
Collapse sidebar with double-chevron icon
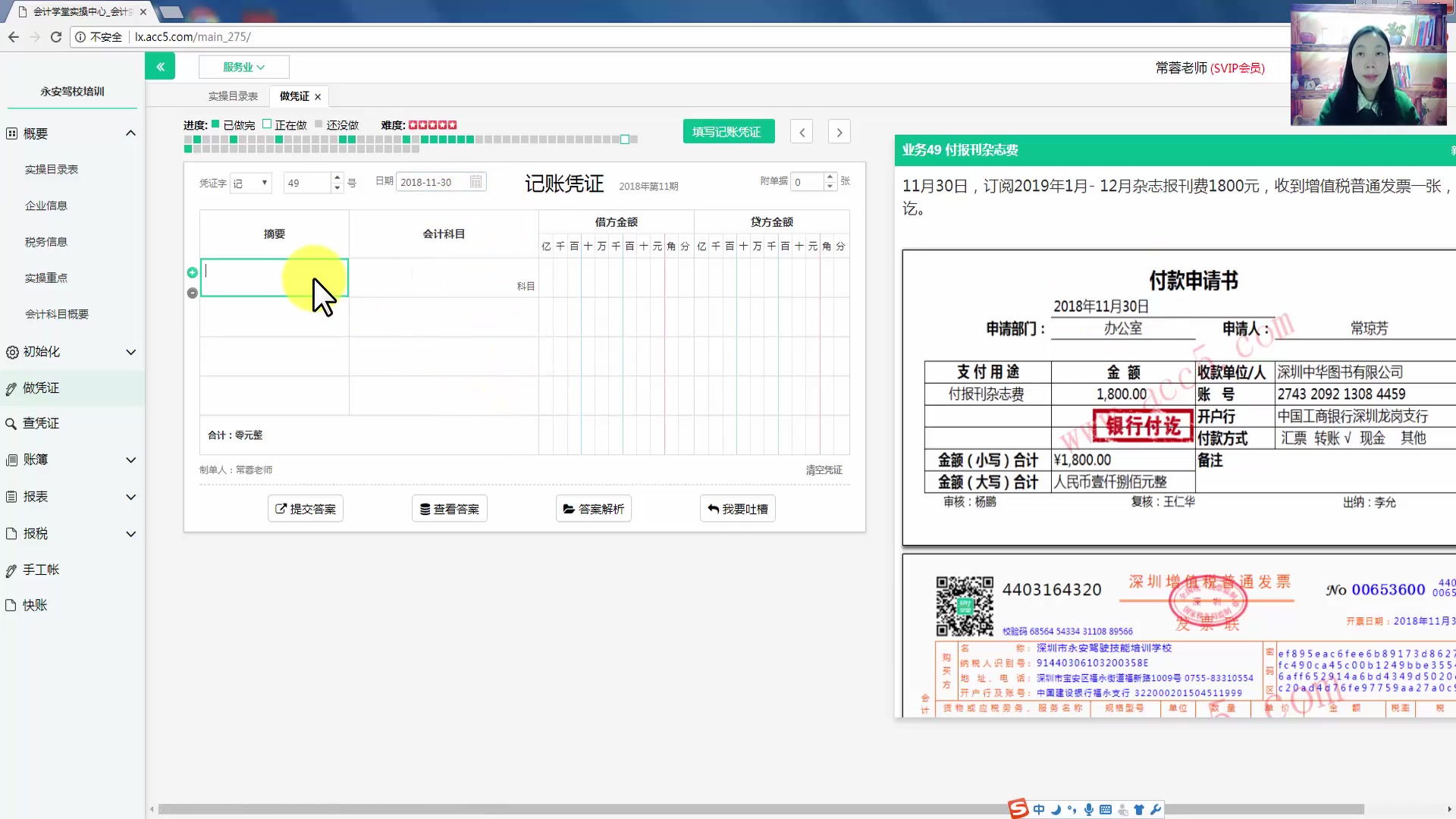pos(160,67)
